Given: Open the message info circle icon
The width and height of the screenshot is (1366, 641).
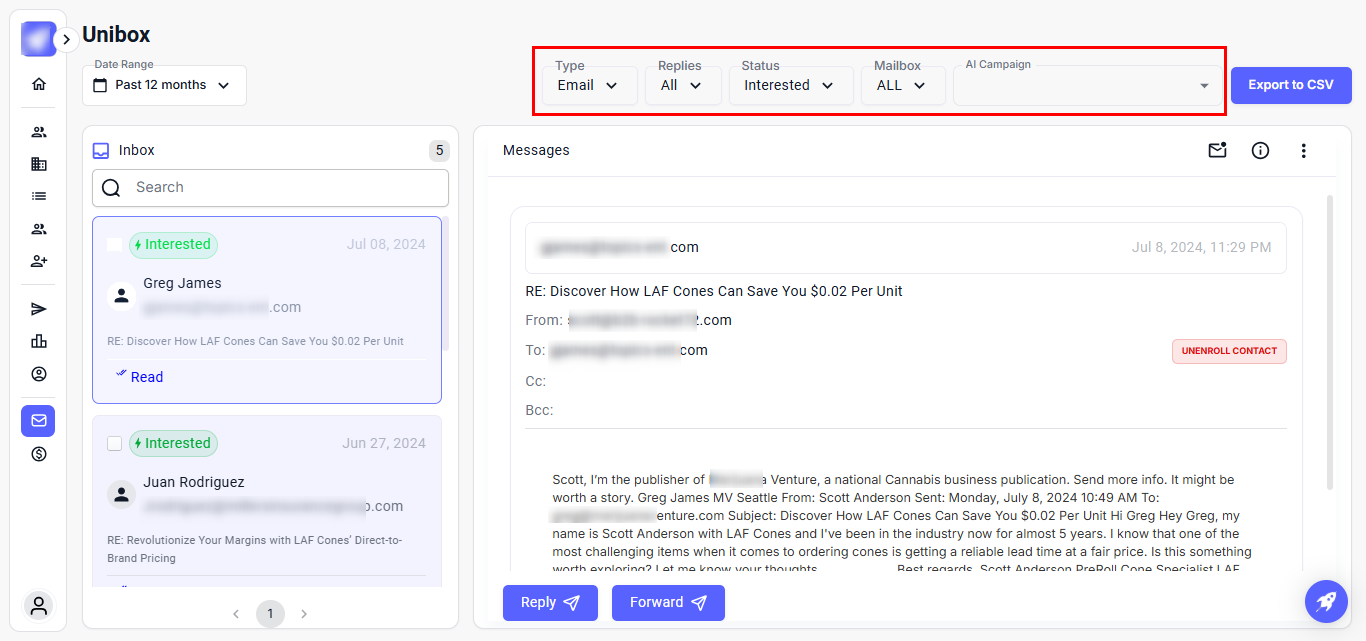Looking at the screenshot, I should [1260, 150].
